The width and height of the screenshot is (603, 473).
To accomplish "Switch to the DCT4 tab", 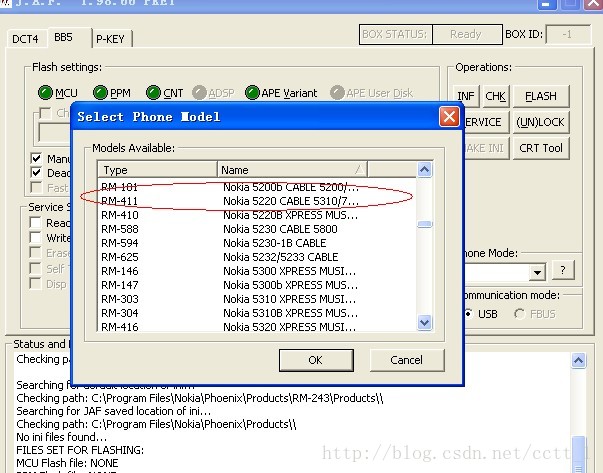I will pos(25,39).
